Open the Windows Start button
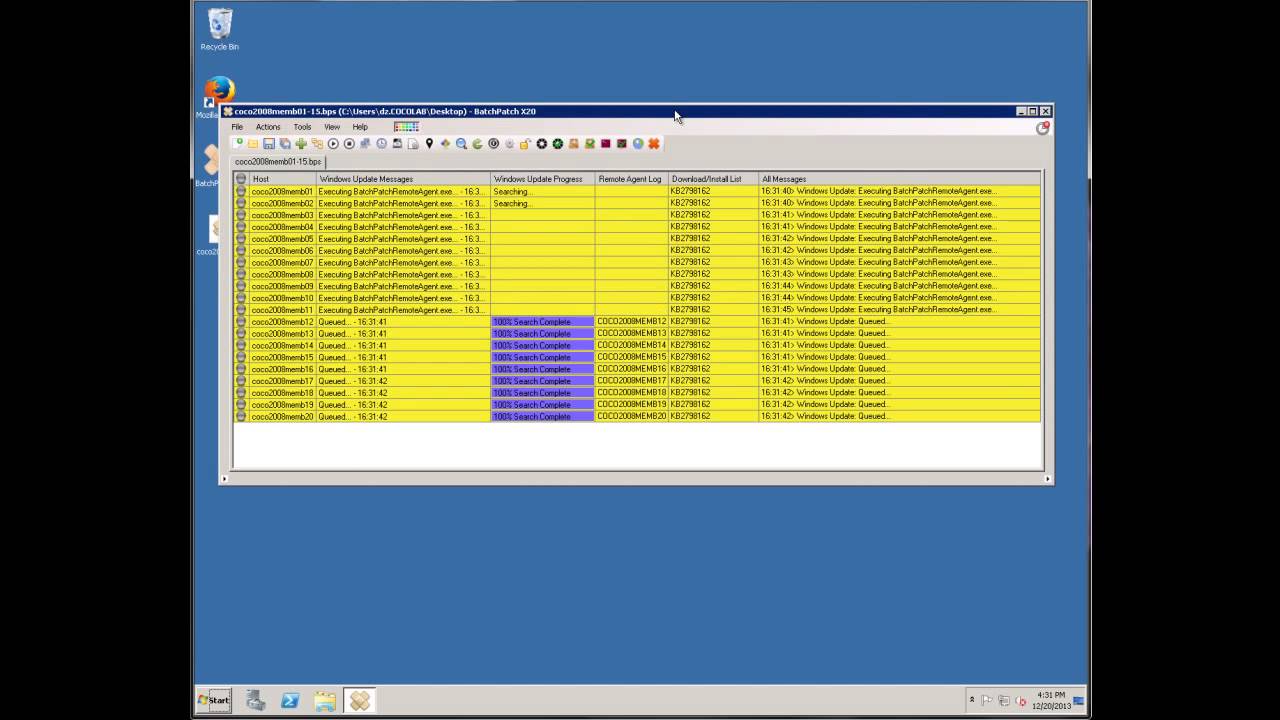 (x=214, y=700)
